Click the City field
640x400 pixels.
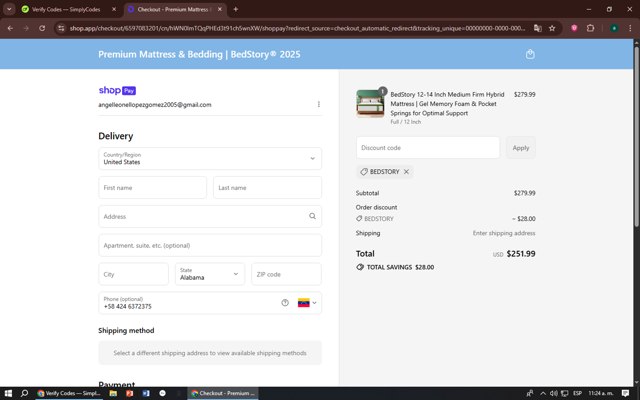point(133,274)
